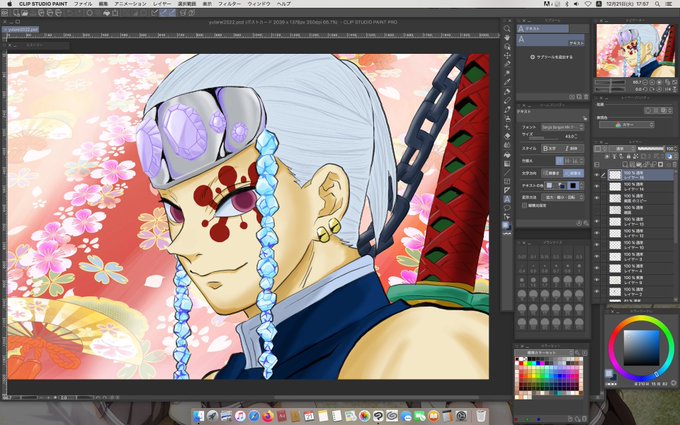The image size is (680, 425).
Task: Zoom out icon in Navigator panel
Action: pos(646,82)
